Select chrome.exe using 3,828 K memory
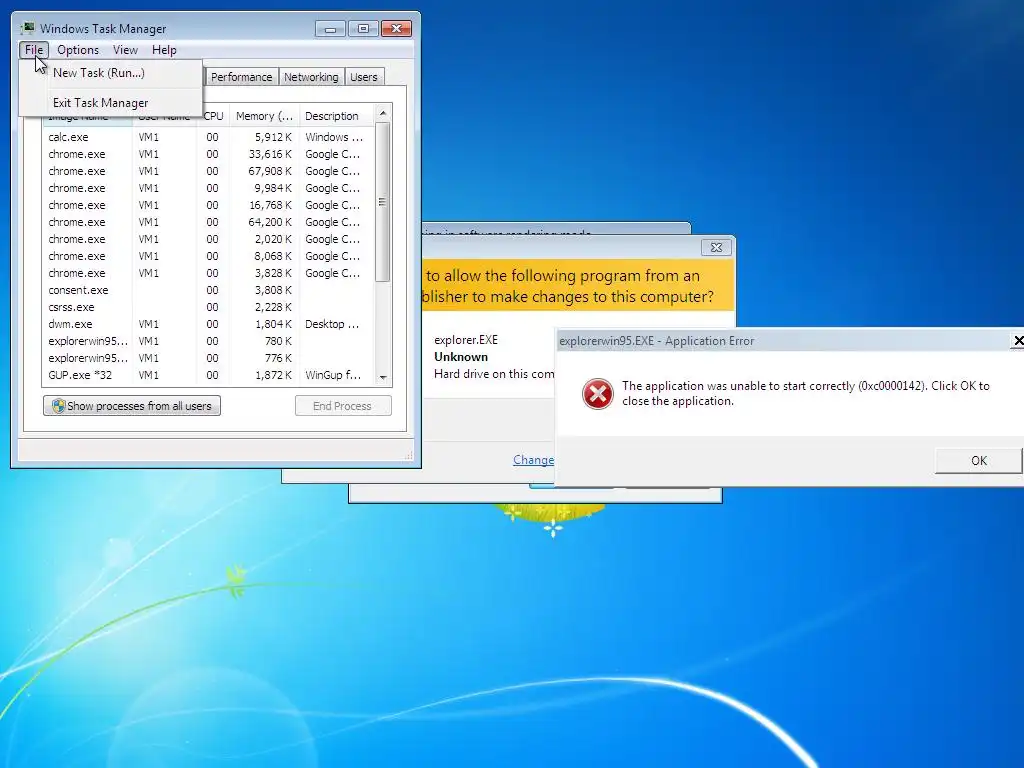Viewport: 1024px width, 768px height. pyautogui.click(x=209, y=273)
